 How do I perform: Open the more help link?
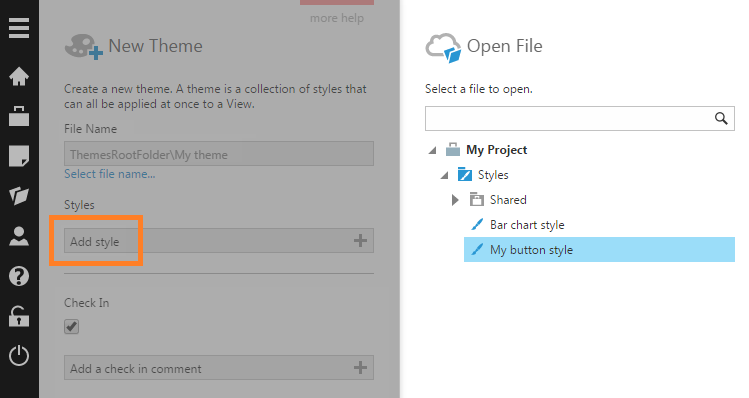click(337, 18)
